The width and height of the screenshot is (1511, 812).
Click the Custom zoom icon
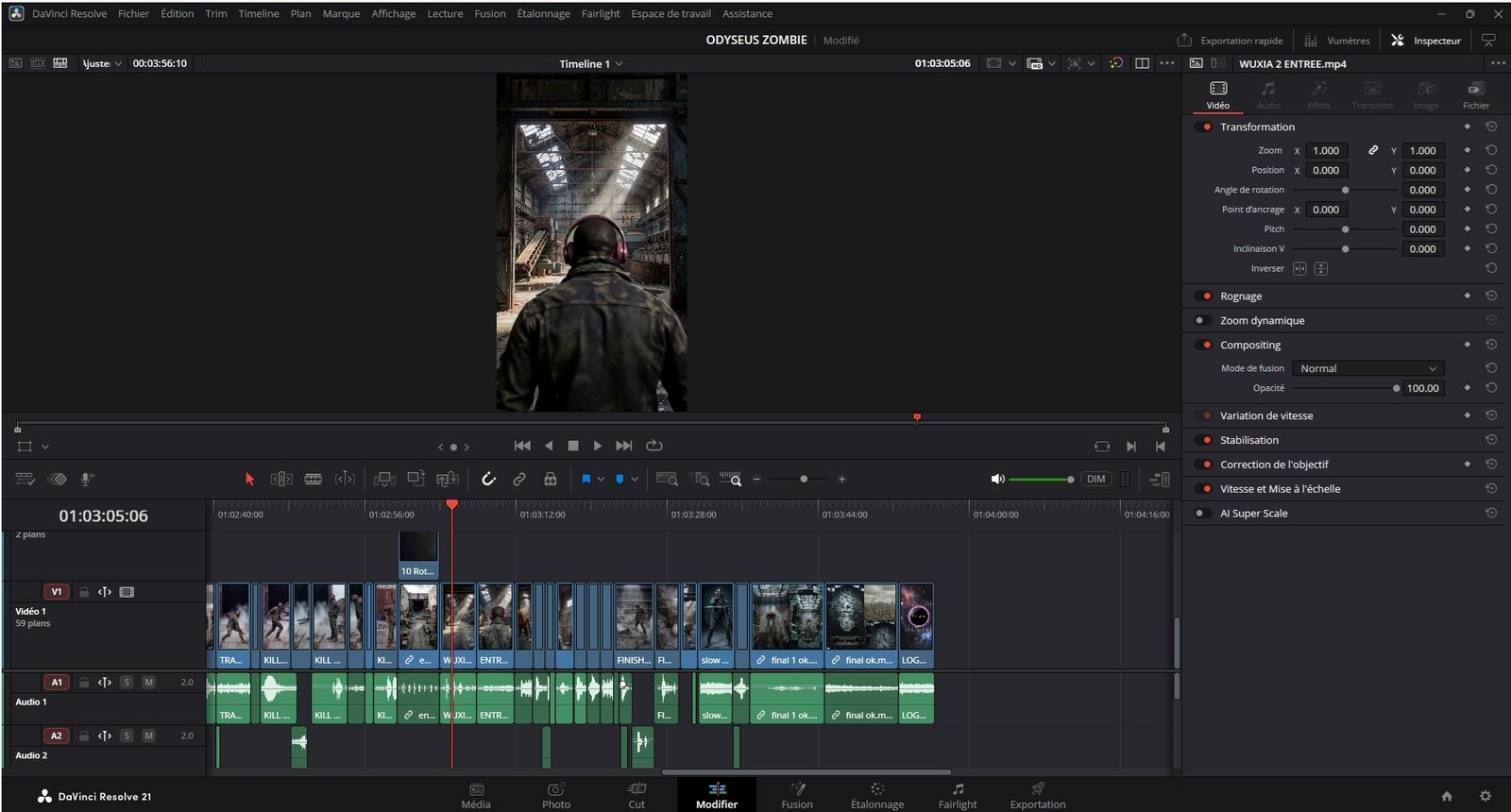tap(731, 480)
